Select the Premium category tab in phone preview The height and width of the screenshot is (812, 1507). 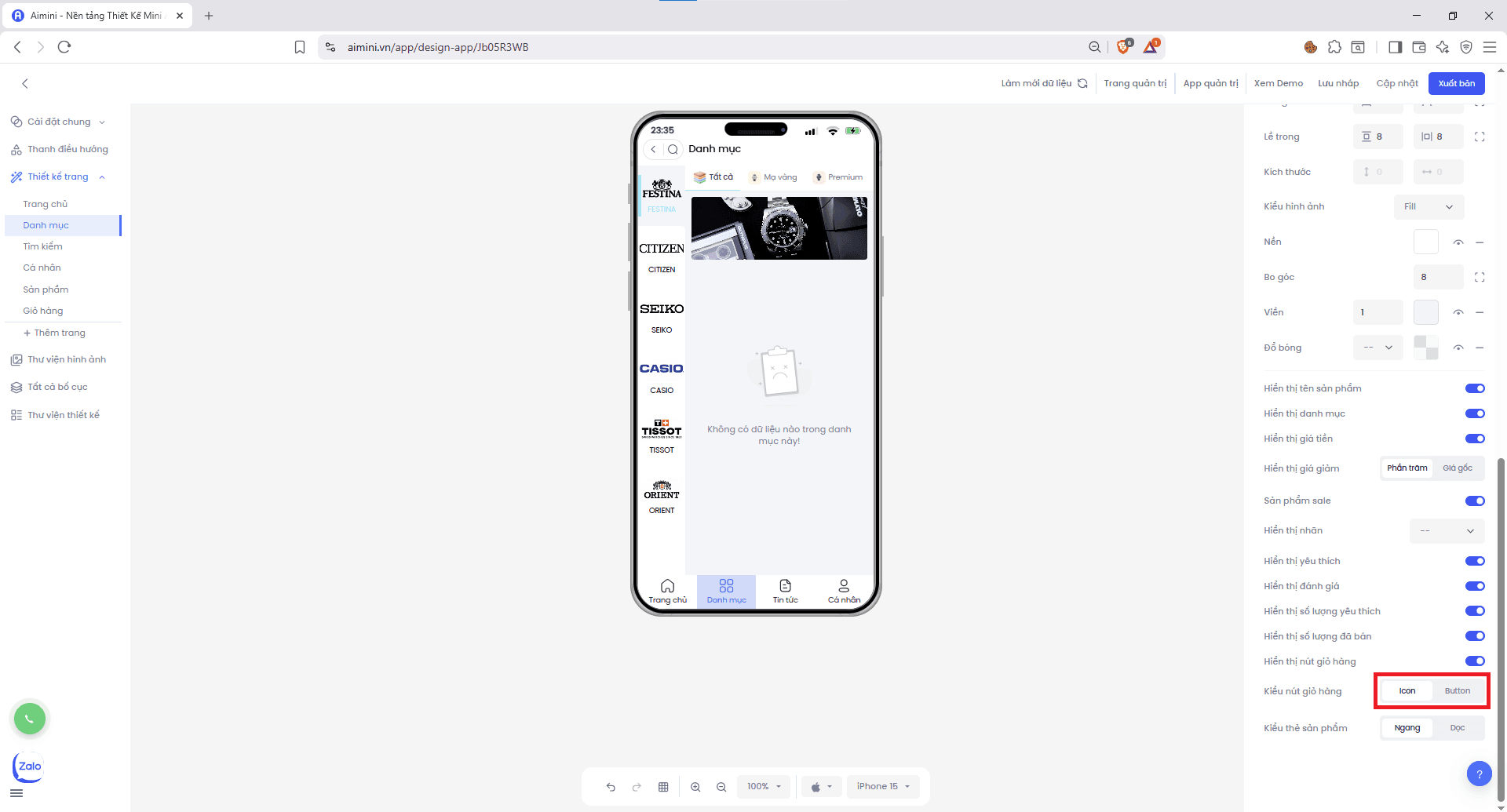(x=838, y=177)
